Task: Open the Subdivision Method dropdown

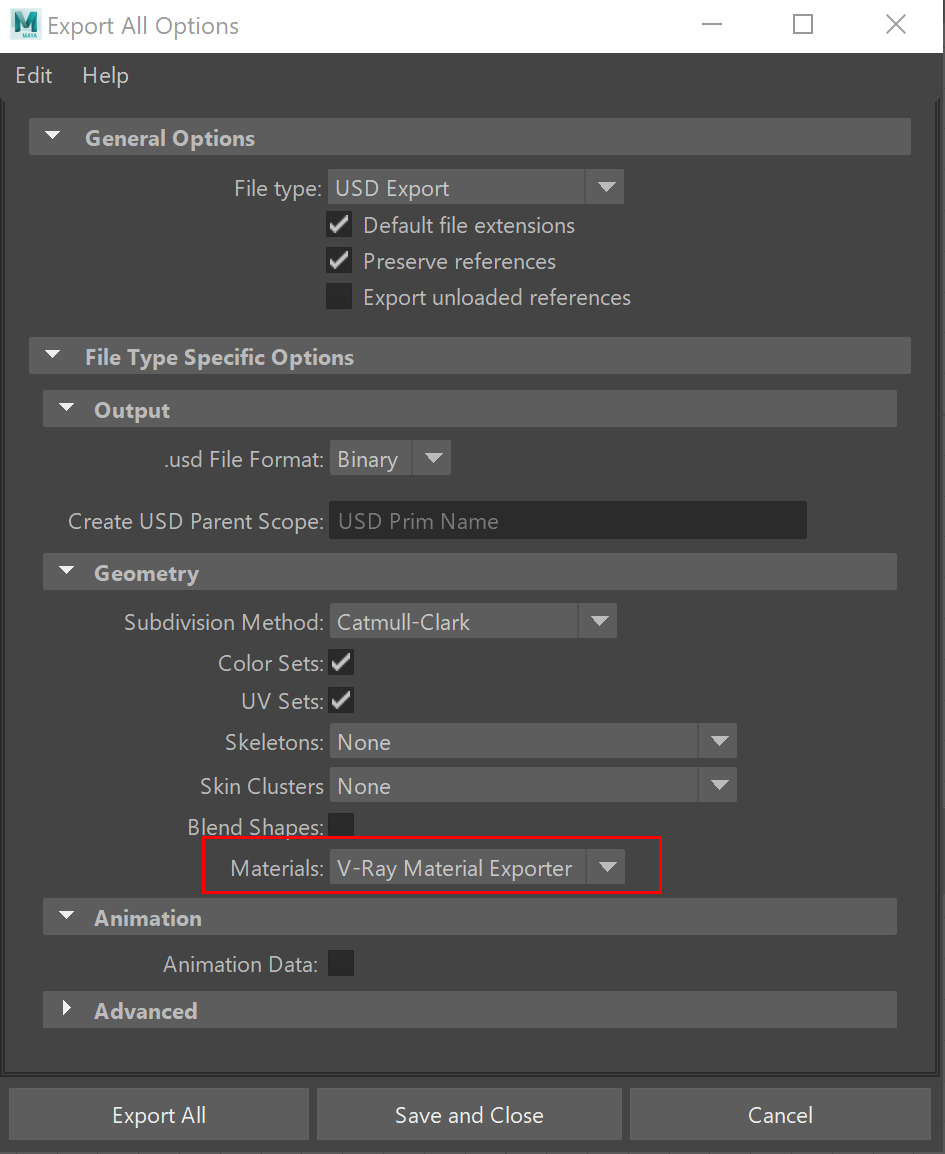Action: click(x=598, y=622)
